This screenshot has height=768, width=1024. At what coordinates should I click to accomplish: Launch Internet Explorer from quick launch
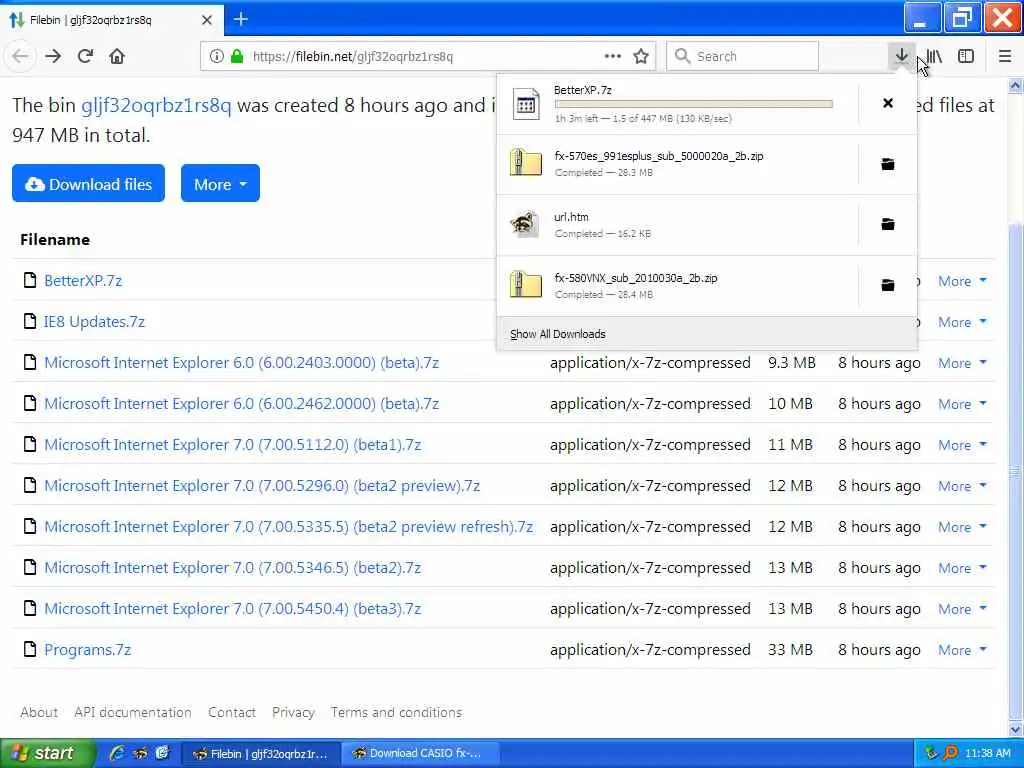117,753
